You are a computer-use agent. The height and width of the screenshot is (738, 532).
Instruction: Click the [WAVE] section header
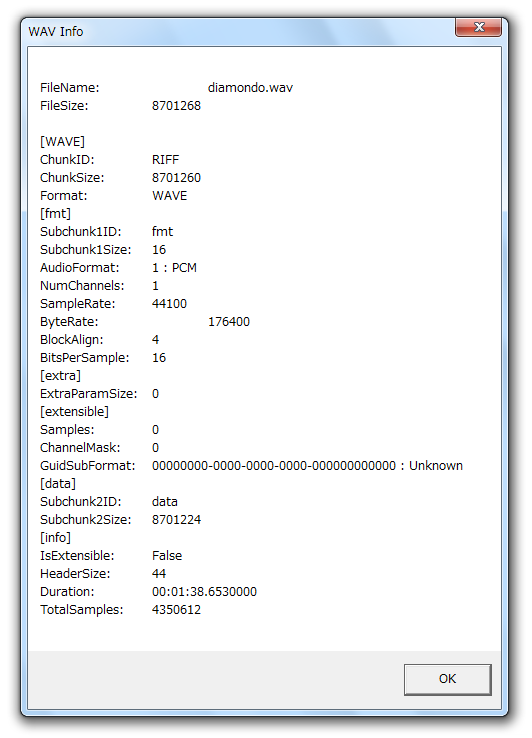(62, 142)
